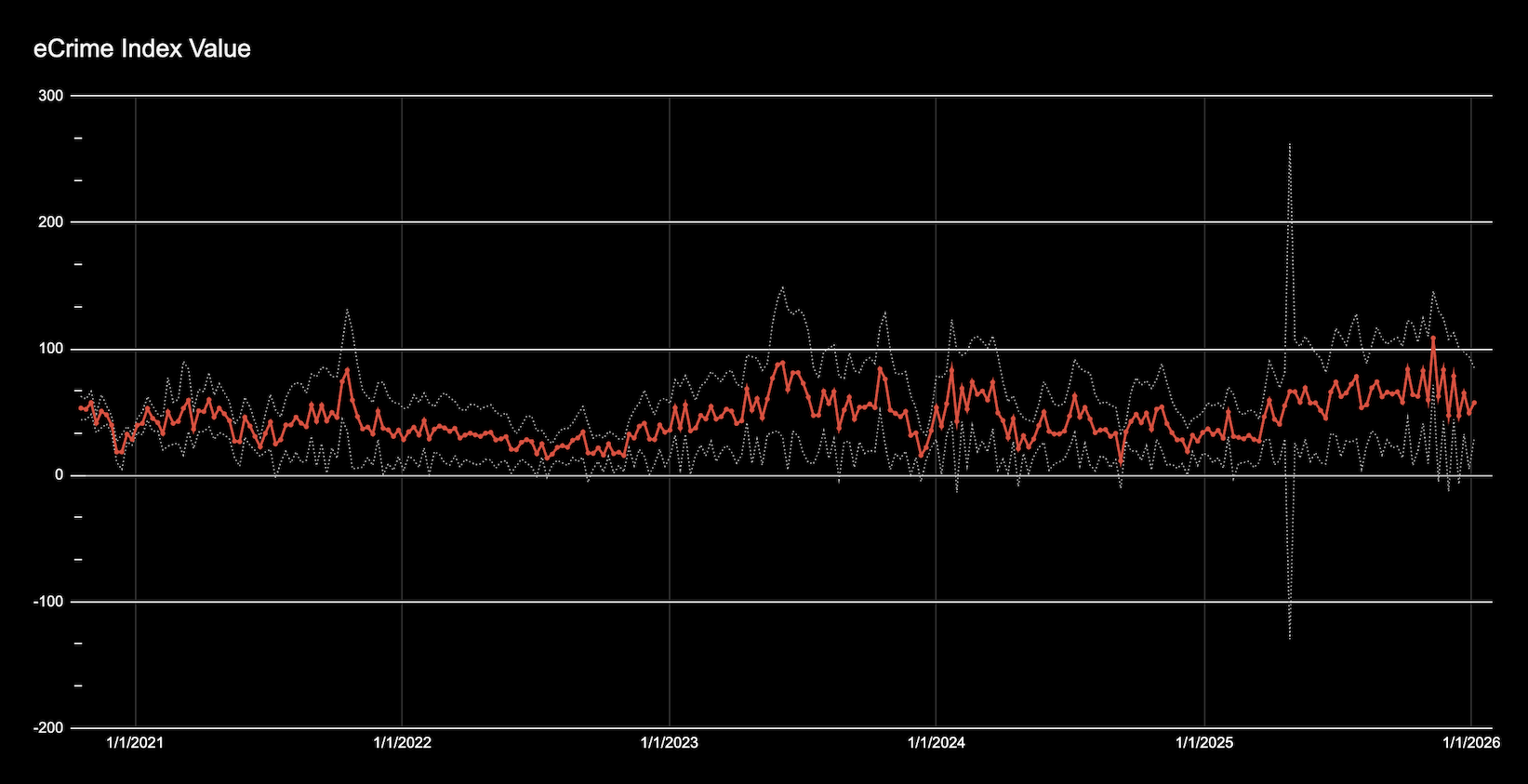Image resolution: width=1528 pixels, height=784 pixels.
Task: Click the bottom of the dotted spike below -100
Action: 1290,639
